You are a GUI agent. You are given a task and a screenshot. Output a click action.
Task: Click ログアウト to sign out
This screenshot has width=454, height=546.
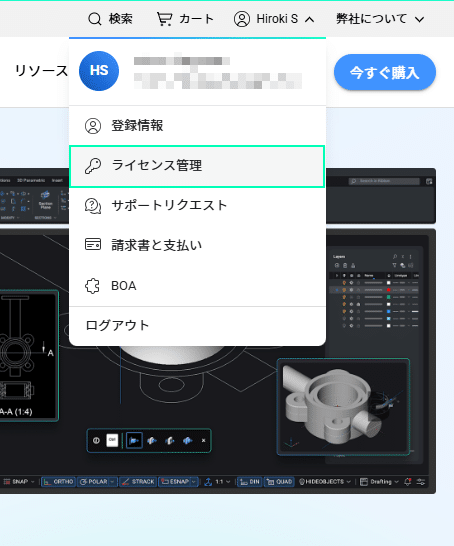coord(197,326)
